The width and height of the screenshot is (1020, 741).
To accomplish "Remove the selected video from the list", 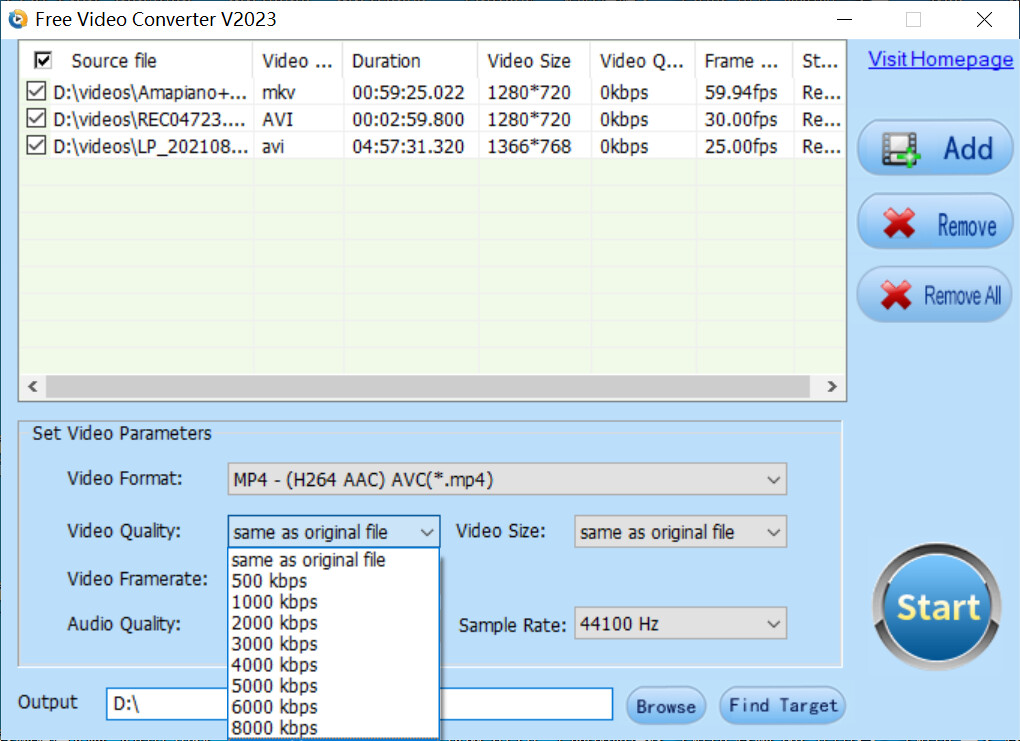I will click(934, 221).
